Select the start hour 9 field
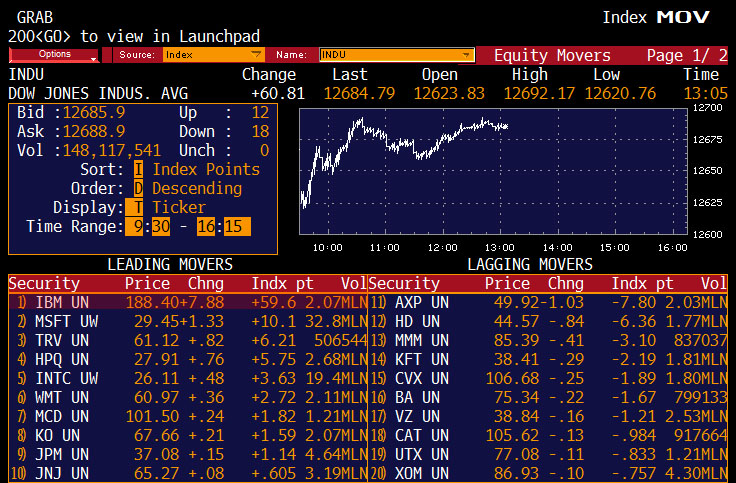736x483 pixels. [x=134, y=227]
